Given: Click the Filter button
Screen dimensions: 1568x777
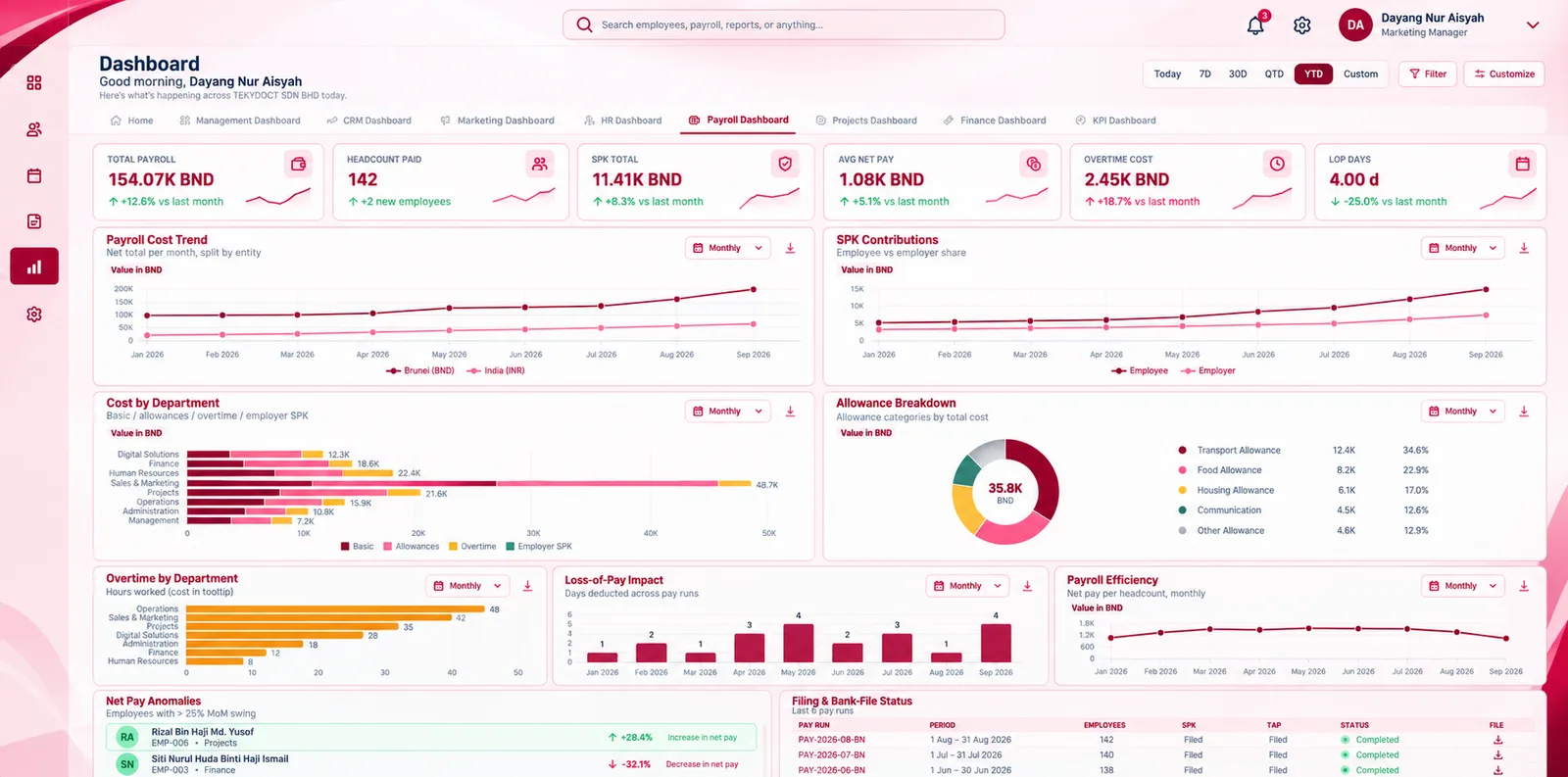Looking at the screenshot, I should [1428, 73].
